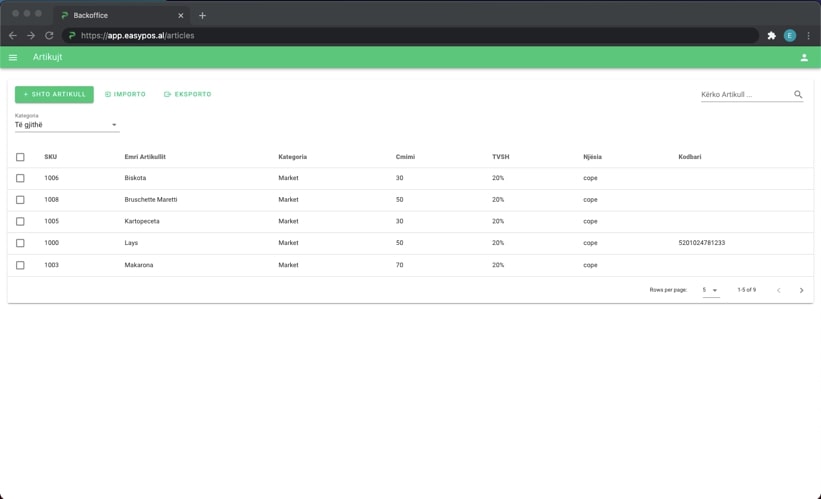
Task: Go to next page of articles
Action: [801, 290]
